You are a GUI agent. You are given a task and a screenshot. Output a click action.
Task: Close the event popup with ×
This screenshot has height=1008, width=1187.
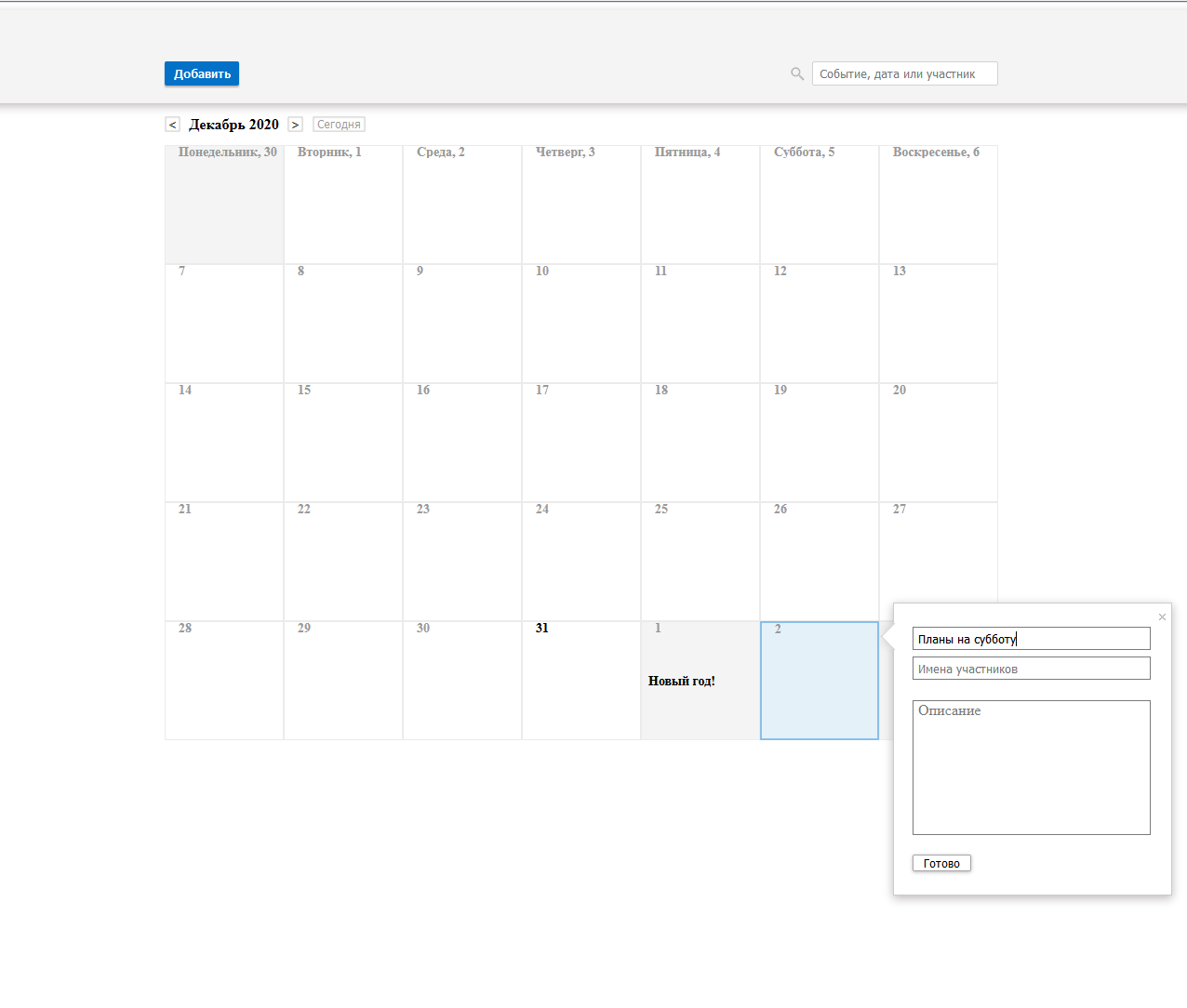(x=1162, y=617)
